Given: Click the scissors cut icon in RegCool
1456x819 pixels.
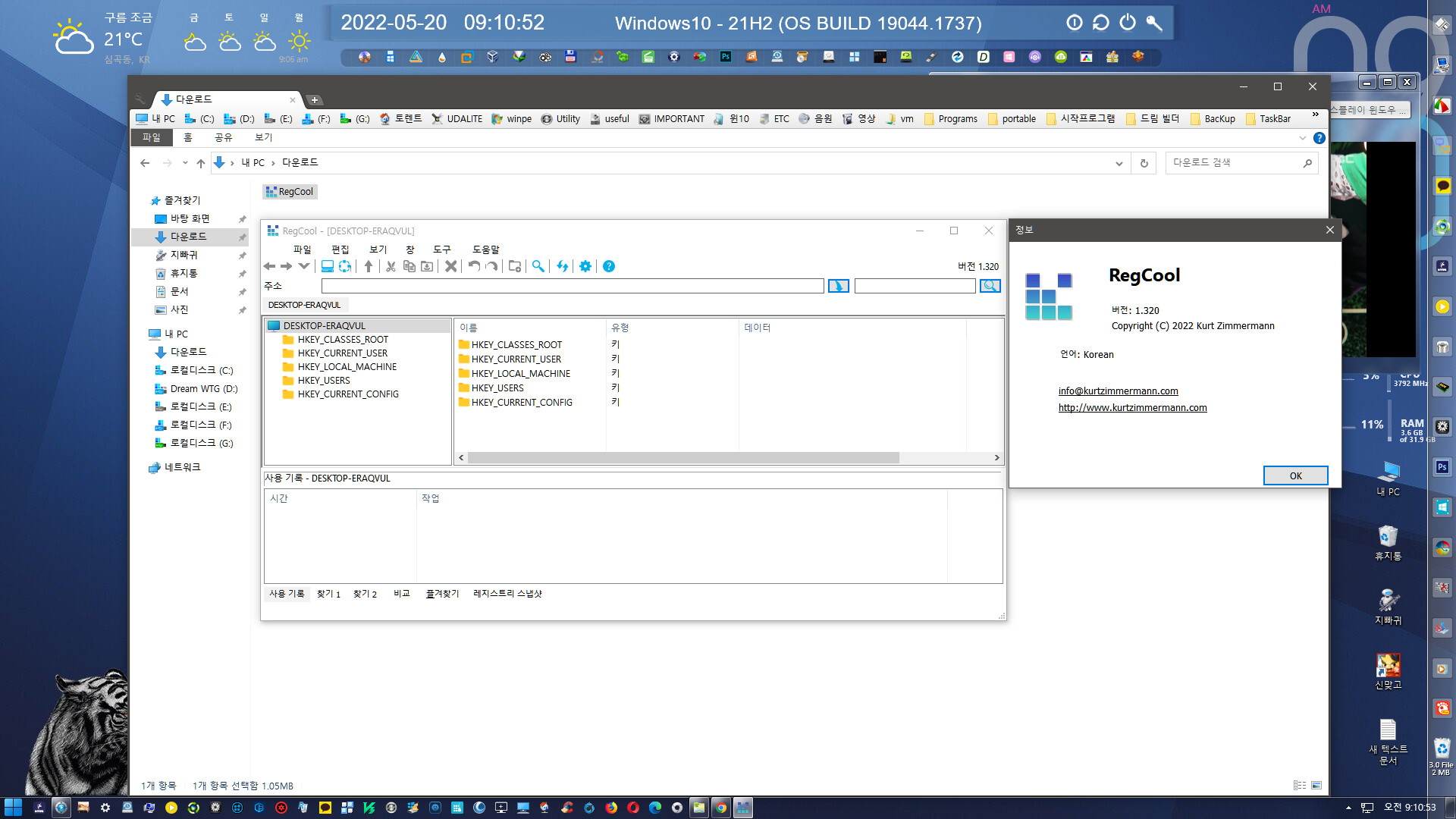Looking at the screenshot, I should [x=391, y=266].
